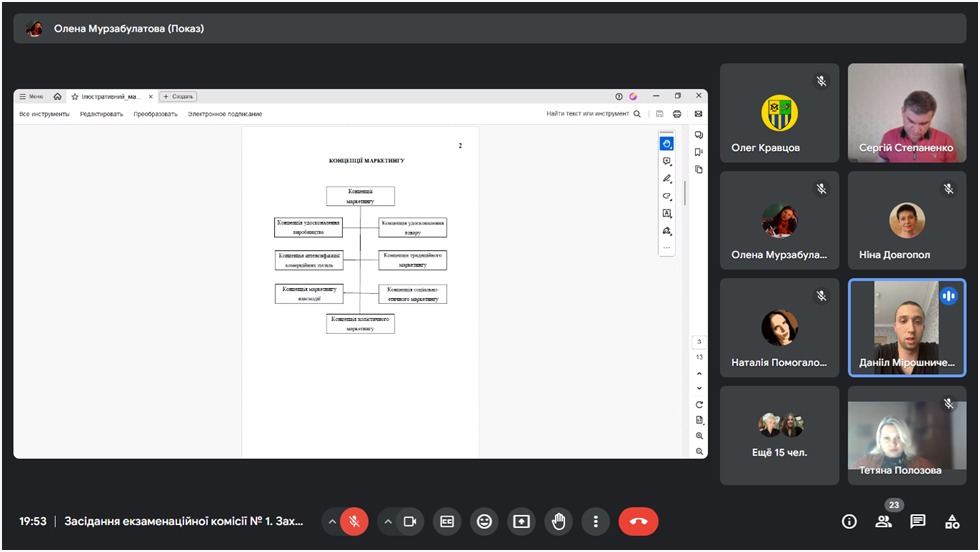This screenshot has height=552, width=980.
Task: Open the three-dot more options menu
Action: coord(595,521)
